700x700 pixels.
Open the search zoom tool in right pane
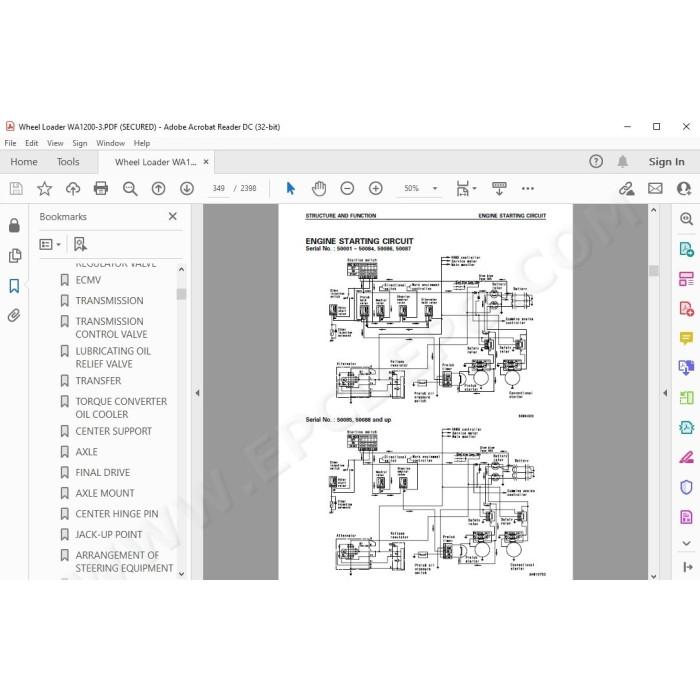click(x=686, y=218)
